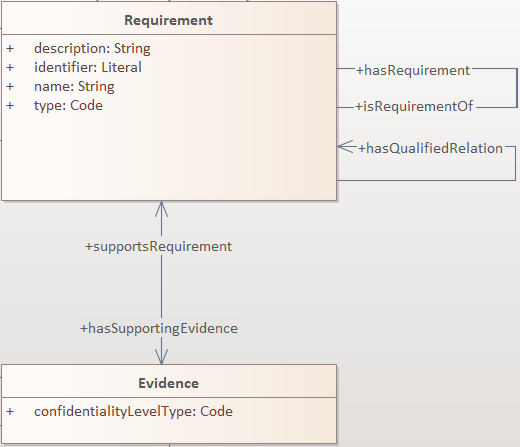Select the +isRequirementOf association label
Viewport: 520px width, 447px height.
click(414, 107)
